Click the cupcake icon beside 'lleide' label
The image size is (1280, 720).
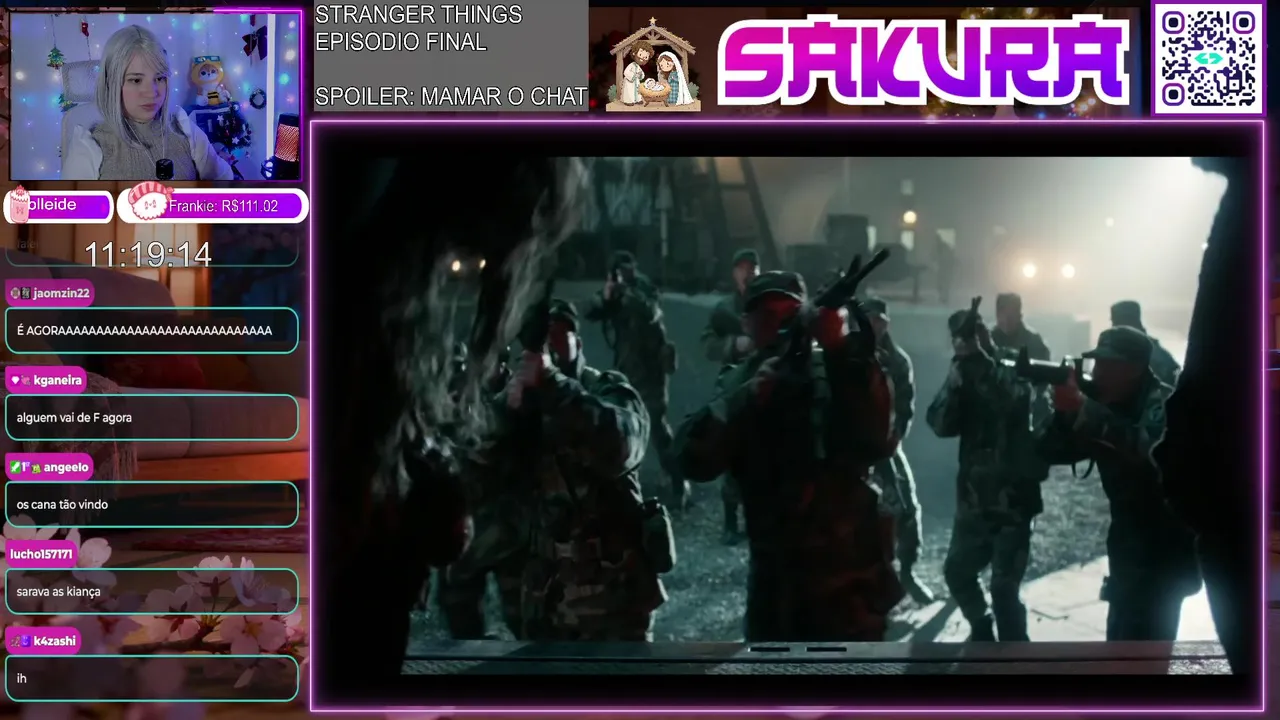pyautogui.click(x=19, y=203)
